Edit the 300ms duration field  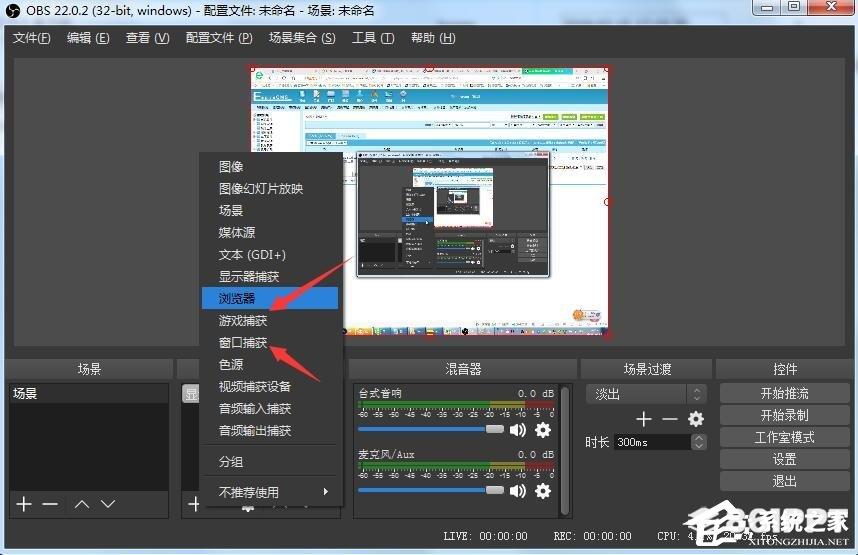click(652, 442)
